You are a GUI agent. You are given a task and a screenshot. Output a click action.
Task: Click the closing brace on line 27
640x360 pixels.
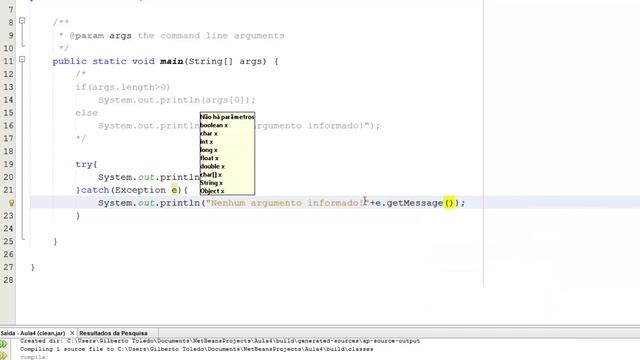click(x=33, y=267)
